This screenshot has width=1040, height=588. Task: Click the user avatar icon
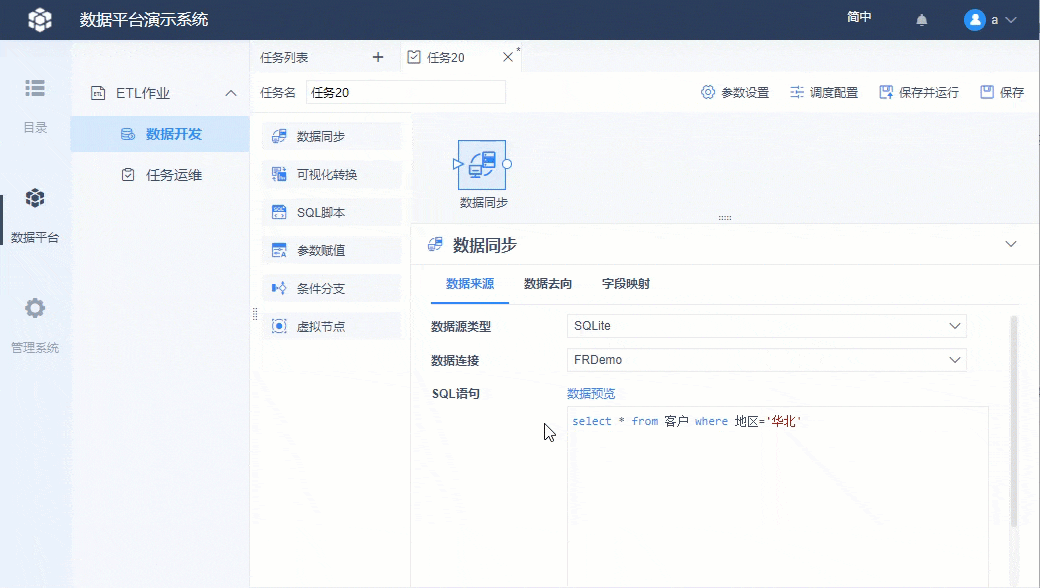click(974, 20)
